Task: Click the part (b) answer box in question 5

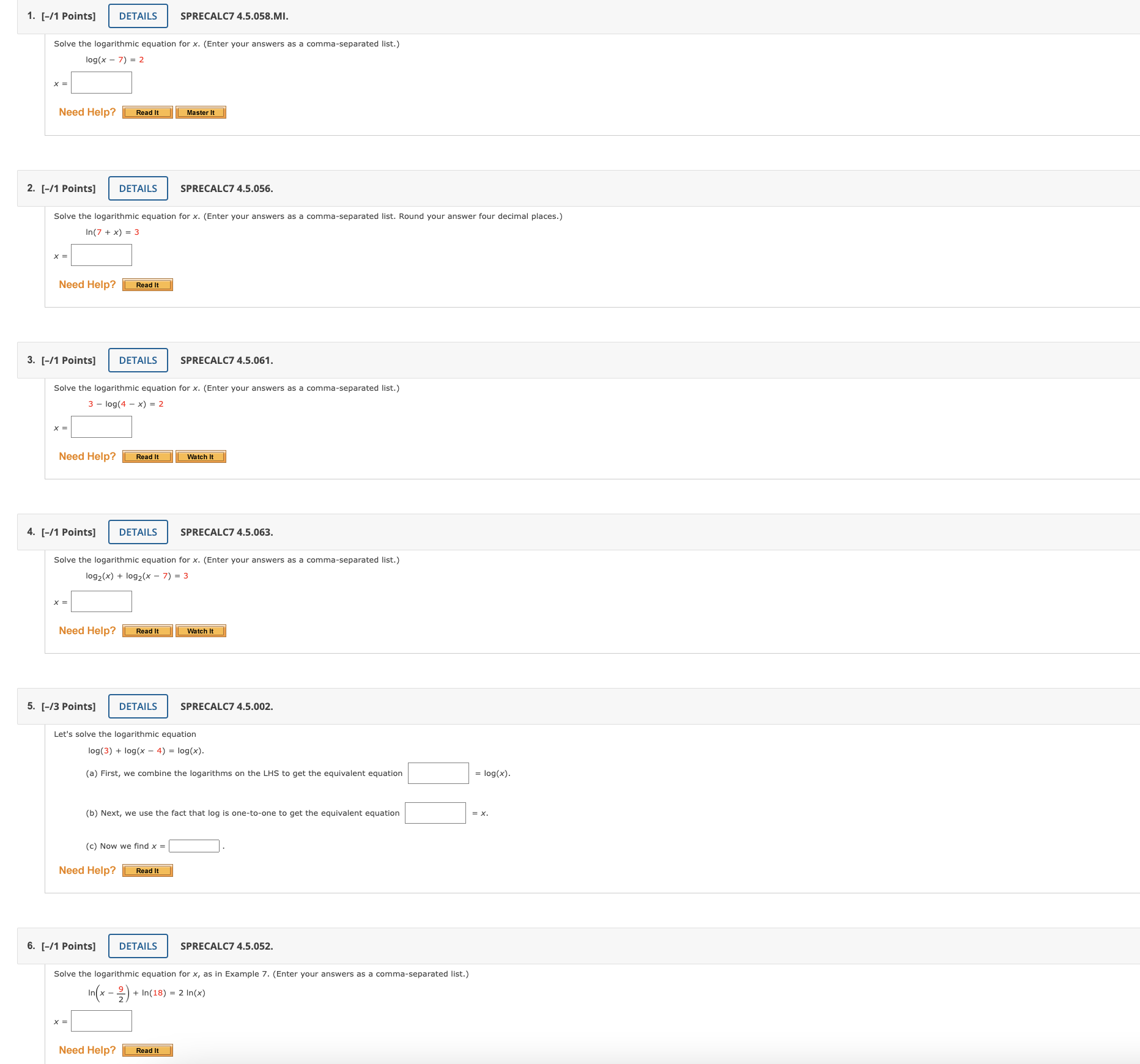Action: click(435, 813)
